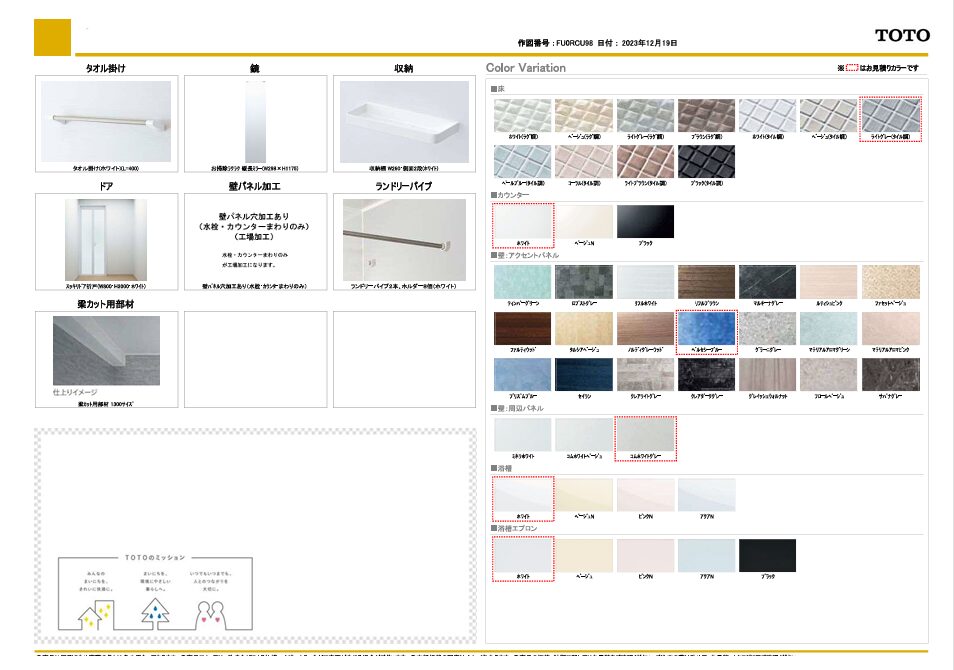Select black tile floor swatch

pyautogui.click(x=706, y=161)
